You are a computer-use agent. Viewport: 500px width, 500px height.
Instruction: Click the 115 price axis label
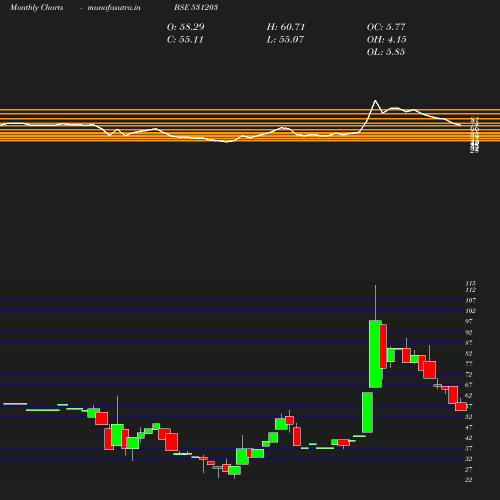(x=470, y=283)
